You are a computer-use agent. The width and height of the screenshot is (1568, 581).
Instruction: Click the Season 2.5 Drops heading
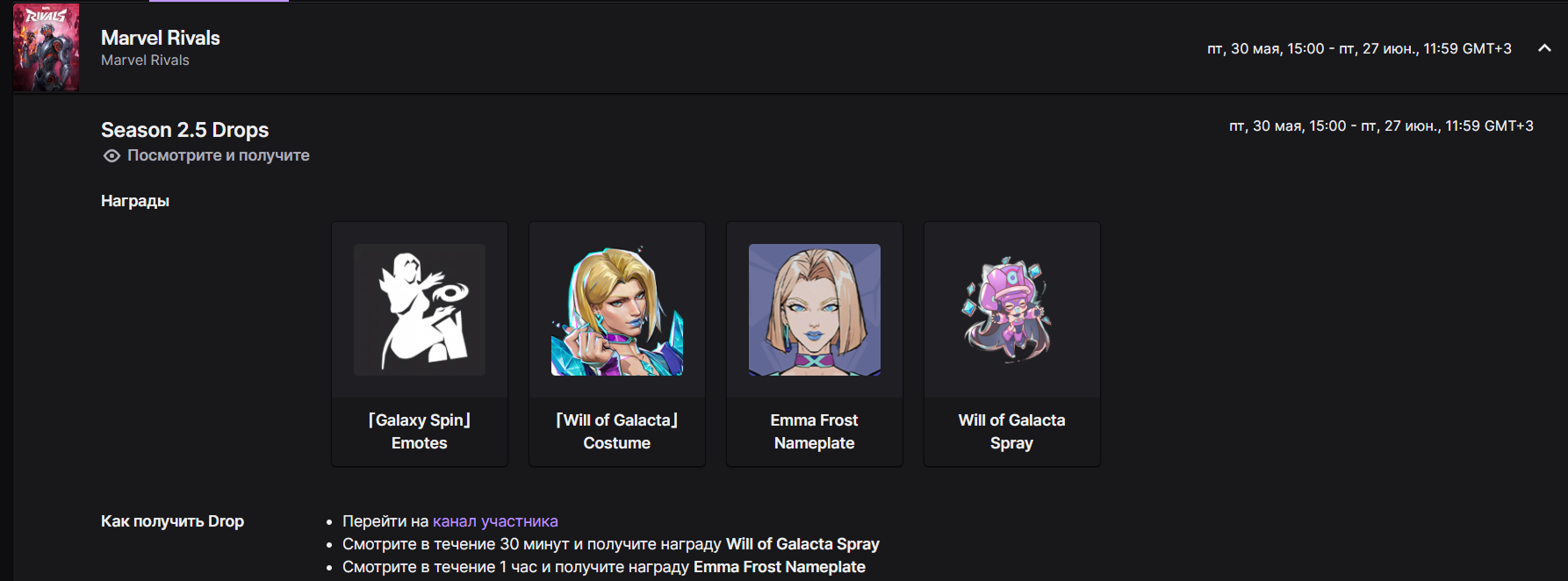click(184, 130)
